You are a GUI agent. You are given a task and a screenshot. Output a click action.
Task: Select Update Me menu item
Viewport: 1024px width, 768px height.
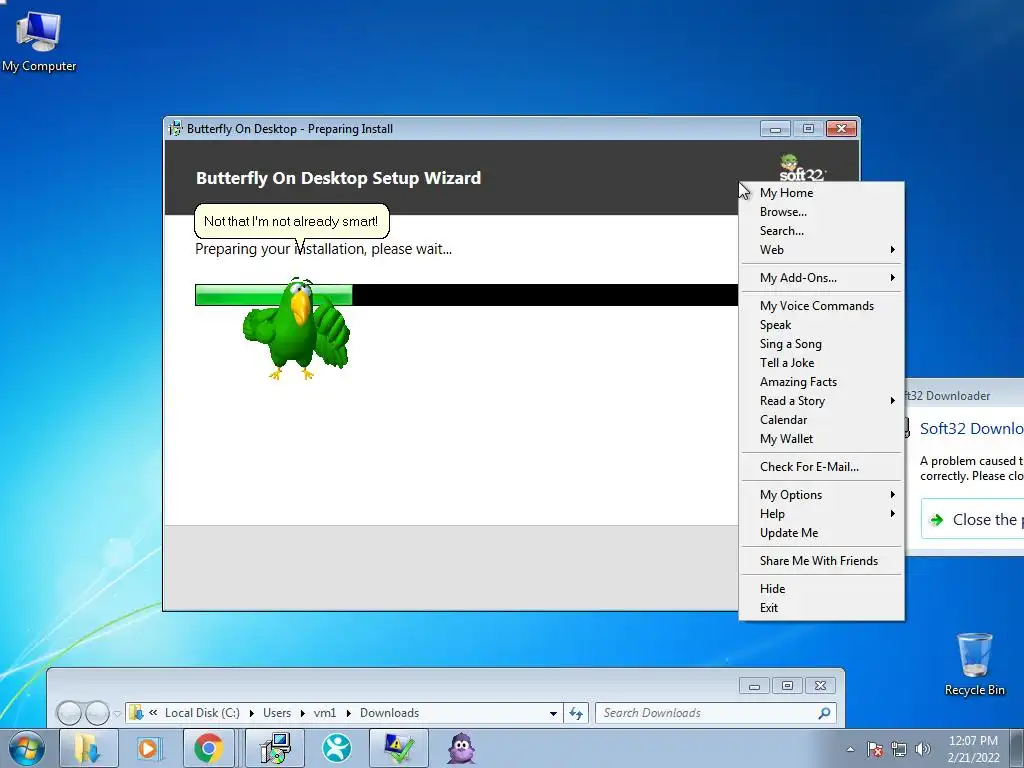point(821,532)
